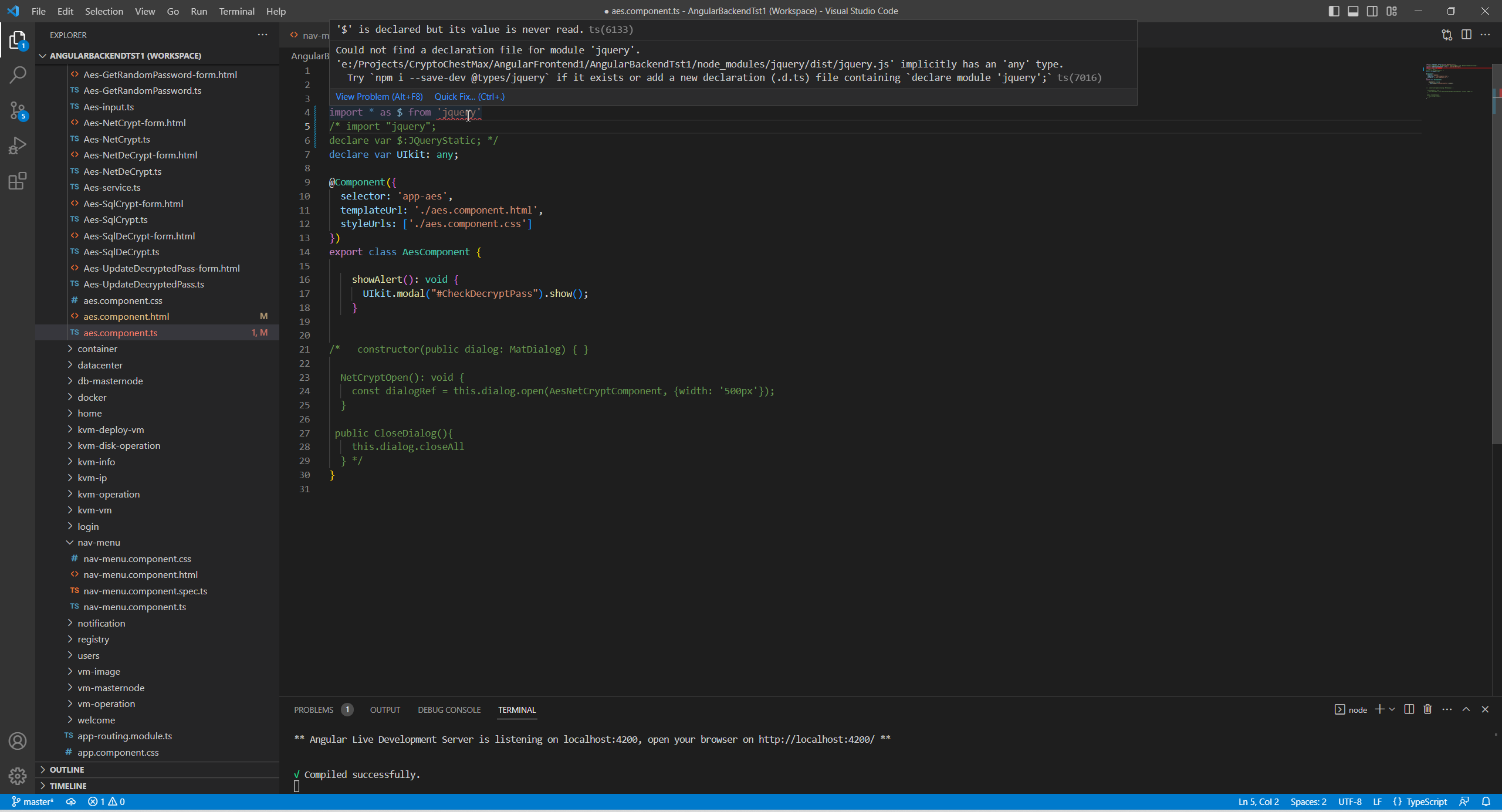
Task: Expand the kvm-deploy-vm folder
Action: click(110, 429)
